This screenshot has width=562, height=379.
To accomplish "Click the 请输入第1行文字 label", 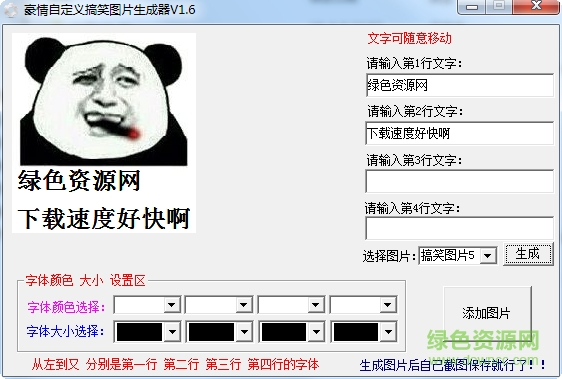I will (414, 63).
